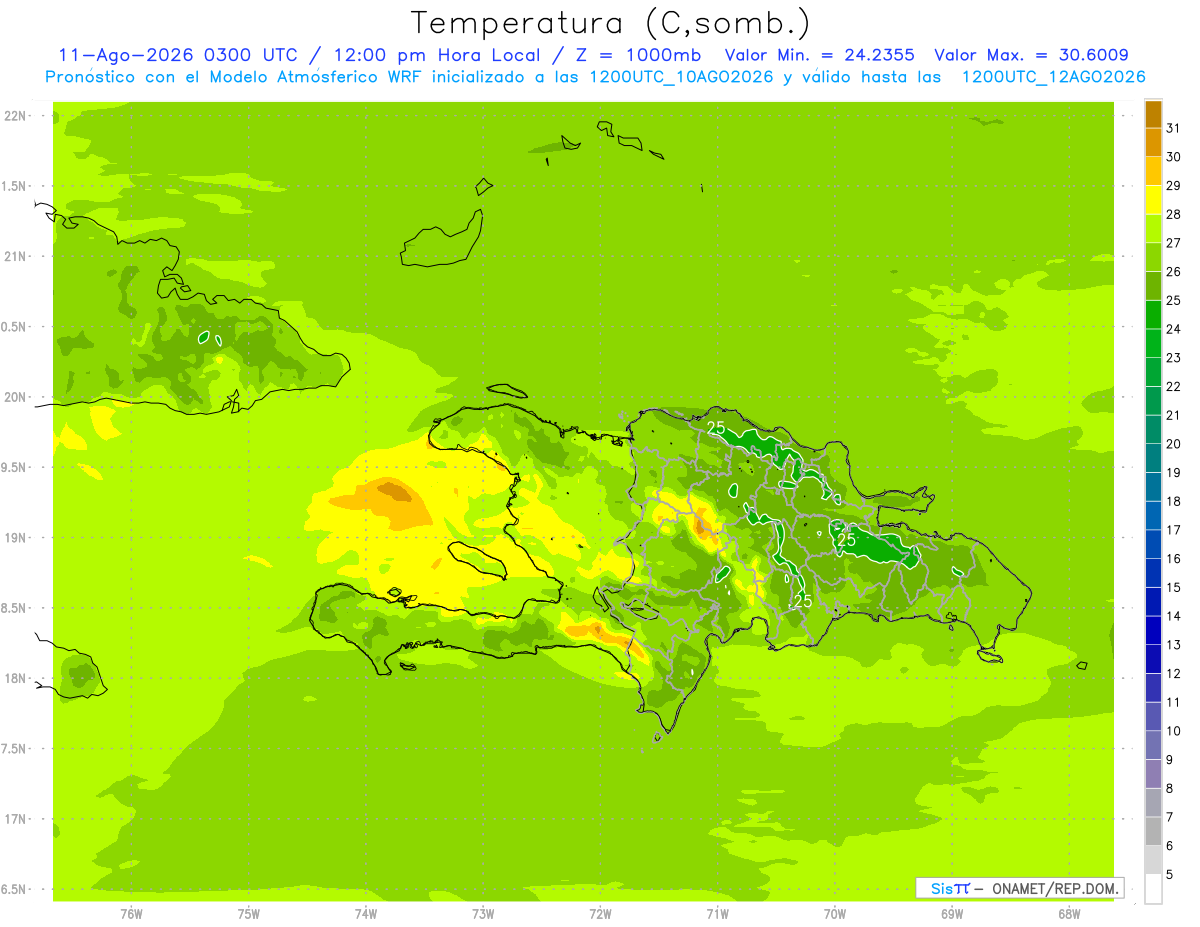Click legend value 24
This screenshot has height=927, width=1200.
tap(1174, 329)
